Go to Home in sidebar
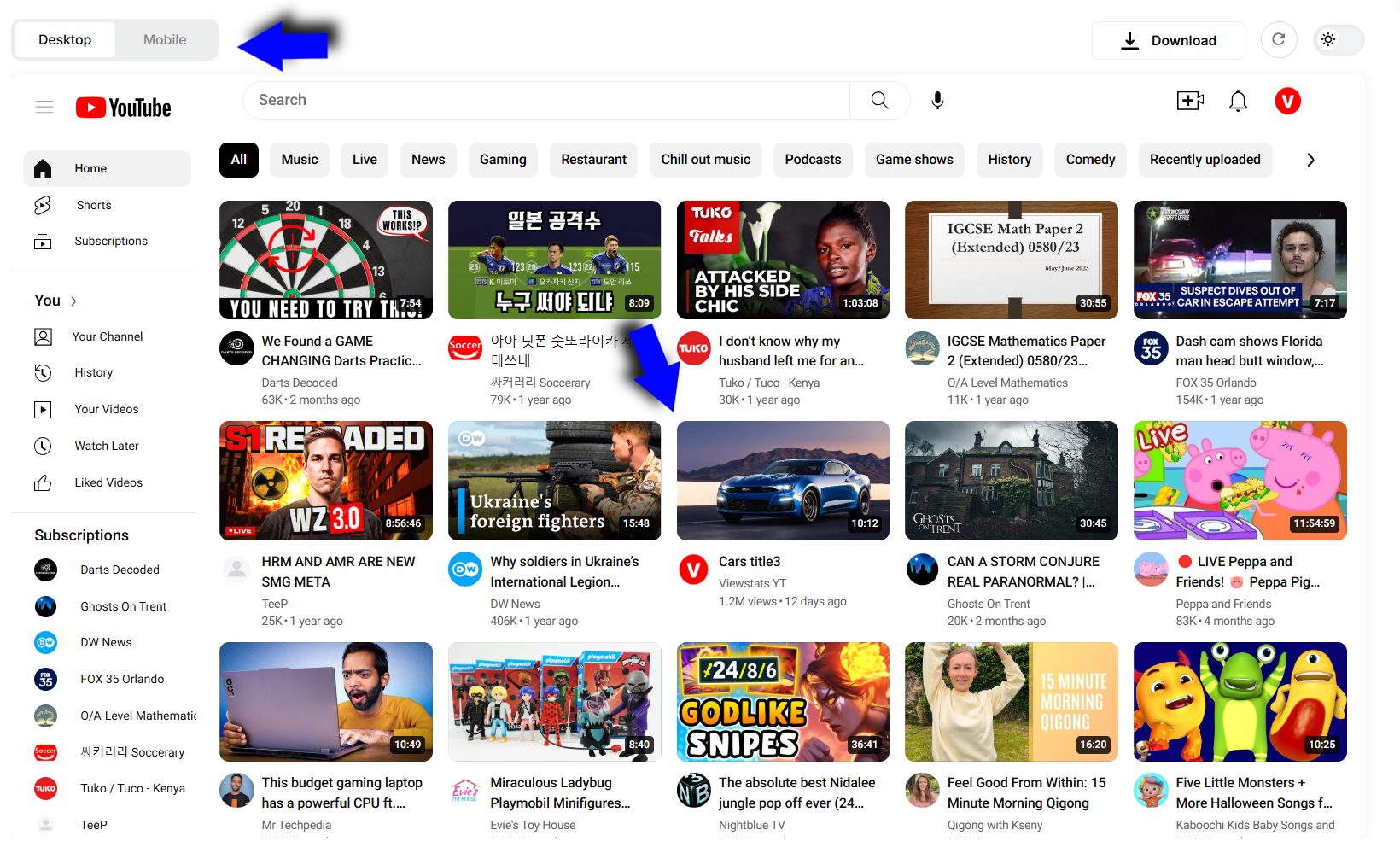The image size is (1400, 853). click(108, 168)
